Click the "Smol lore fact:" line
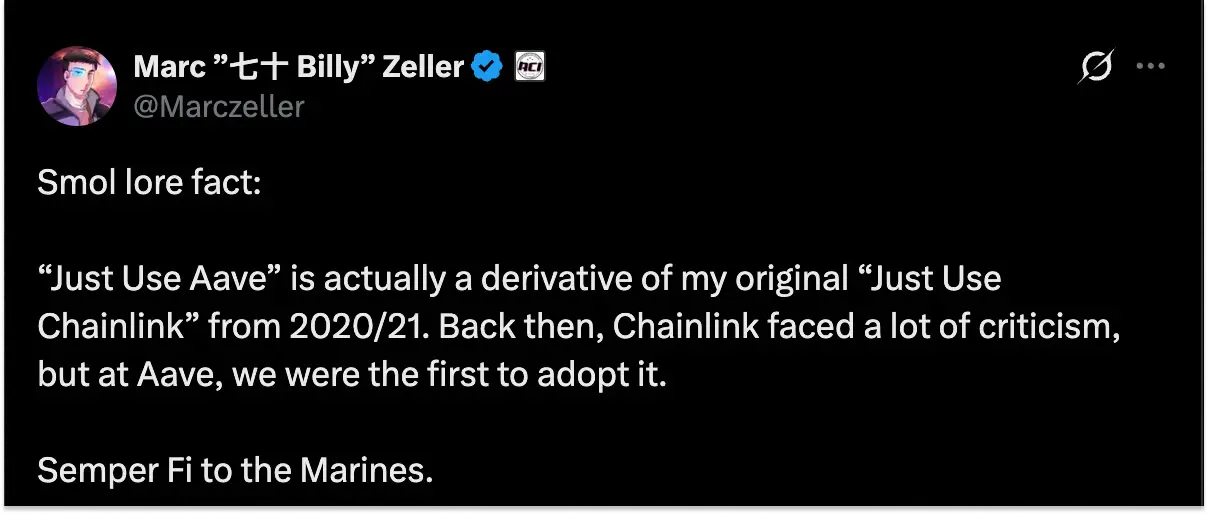 tap(149, 185)
